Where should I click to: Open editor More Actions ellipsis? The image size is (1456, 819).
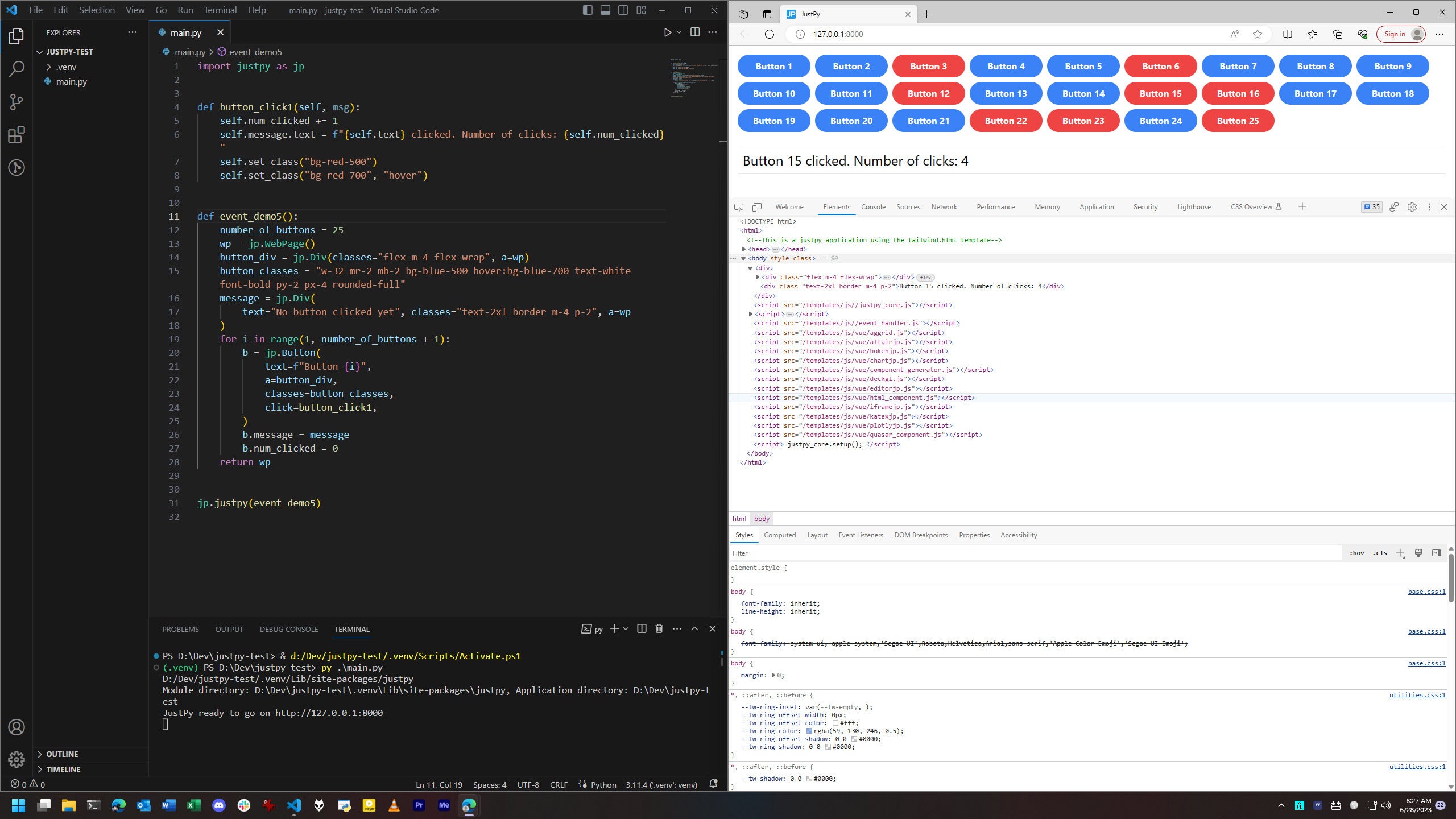[712, 32]
